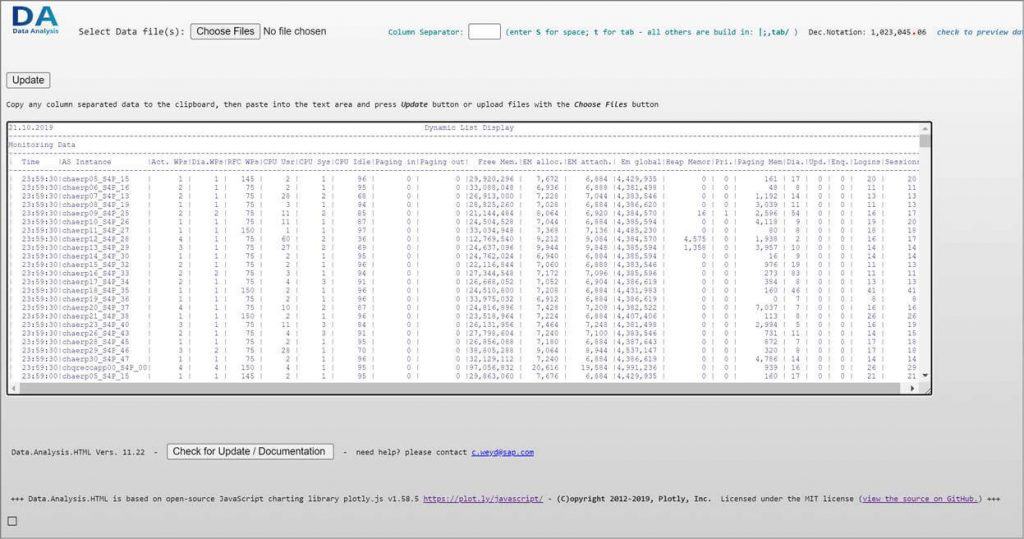Screen dimensions: 1024x539
Task: Click the chaerp16_S4P_33 instance row
Action: coord(463,273)
